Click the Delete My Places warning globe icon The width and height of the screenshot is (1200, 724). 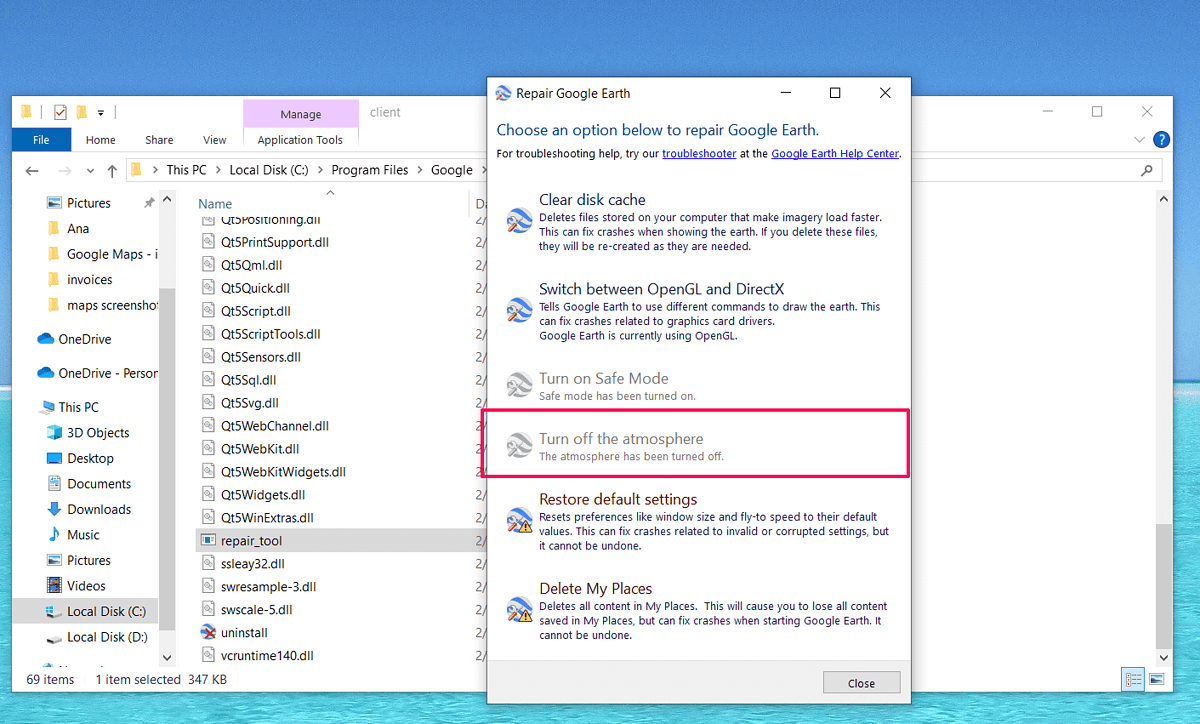click(x=518, y=609)
